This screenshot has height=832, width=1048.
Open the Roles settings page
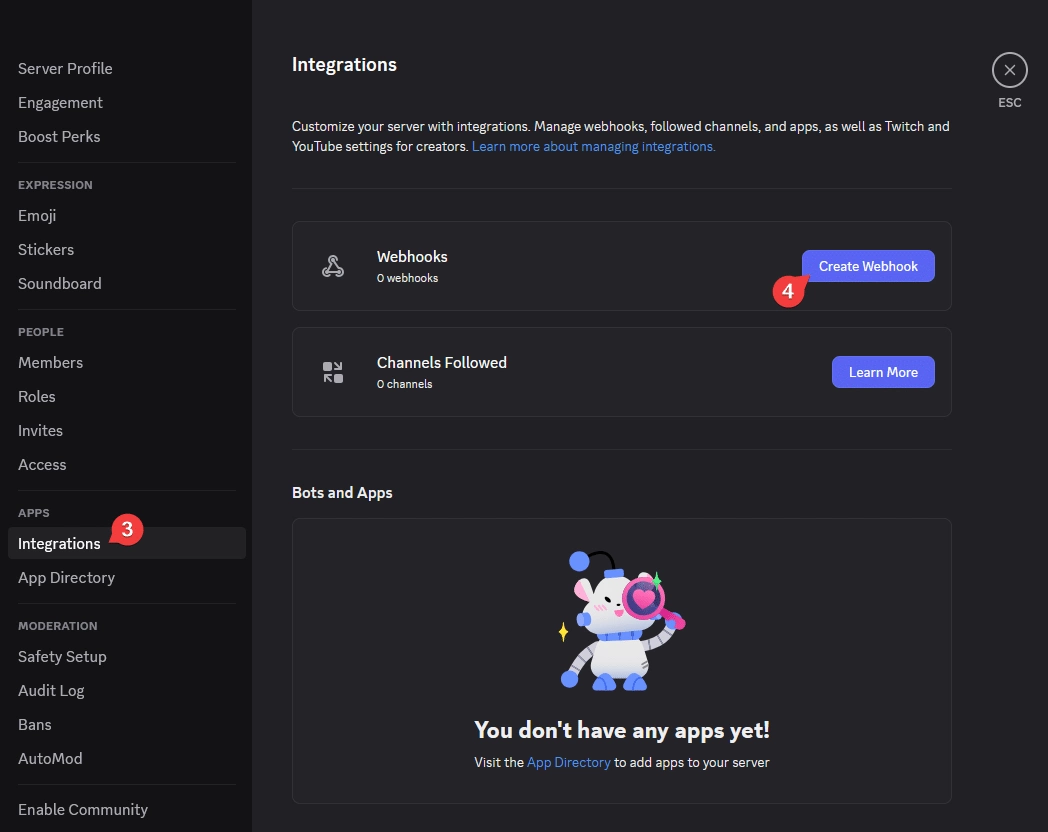(x=37, y=396)
